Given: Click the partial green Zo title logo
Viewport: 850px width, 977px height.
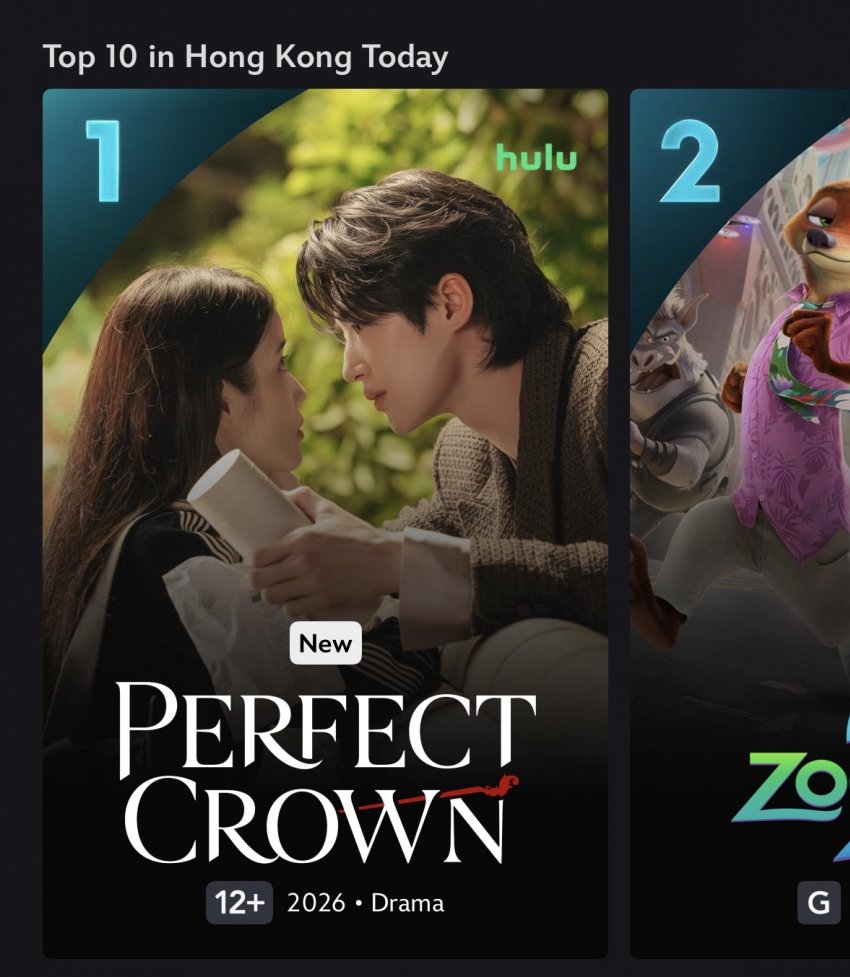Looking at the screenshot, I should pyautogui.click(x=790, y=788).
